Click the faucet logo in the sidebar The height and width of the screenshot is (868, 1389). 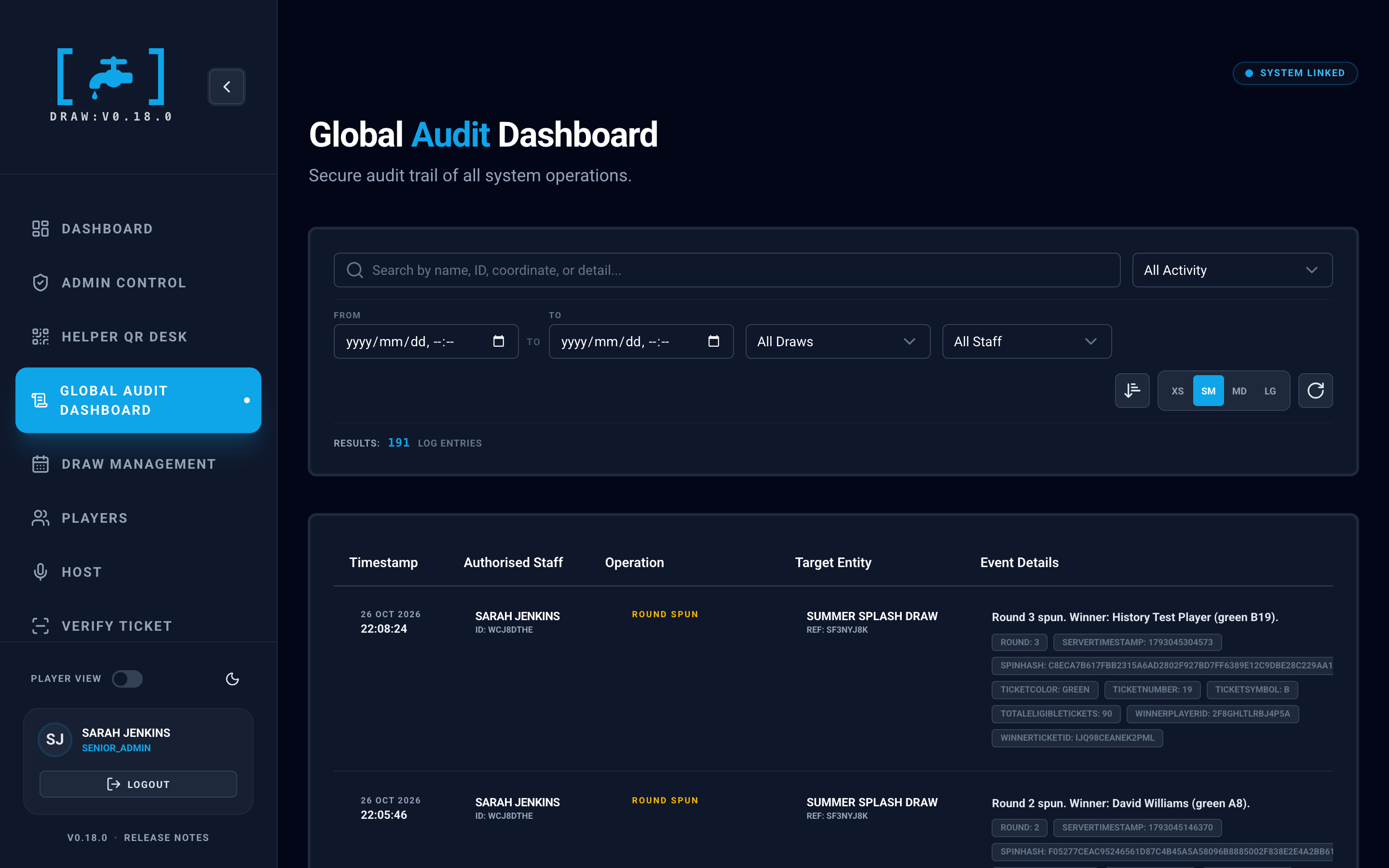point(111,77)
